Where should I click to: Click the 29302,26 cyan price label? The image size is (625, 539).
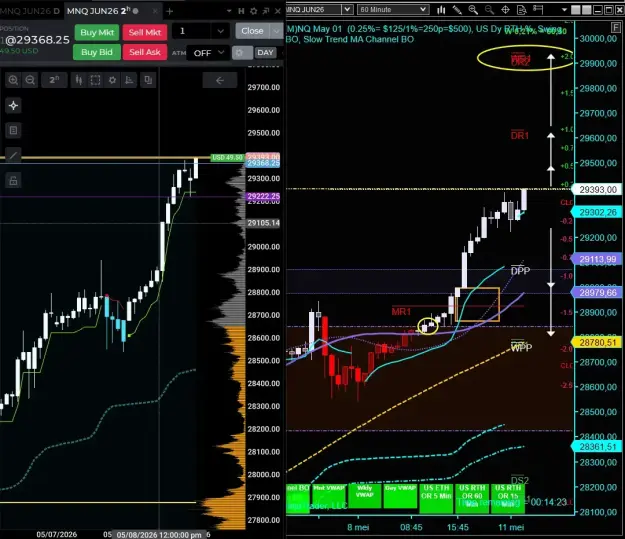click(x=597, y=212)
